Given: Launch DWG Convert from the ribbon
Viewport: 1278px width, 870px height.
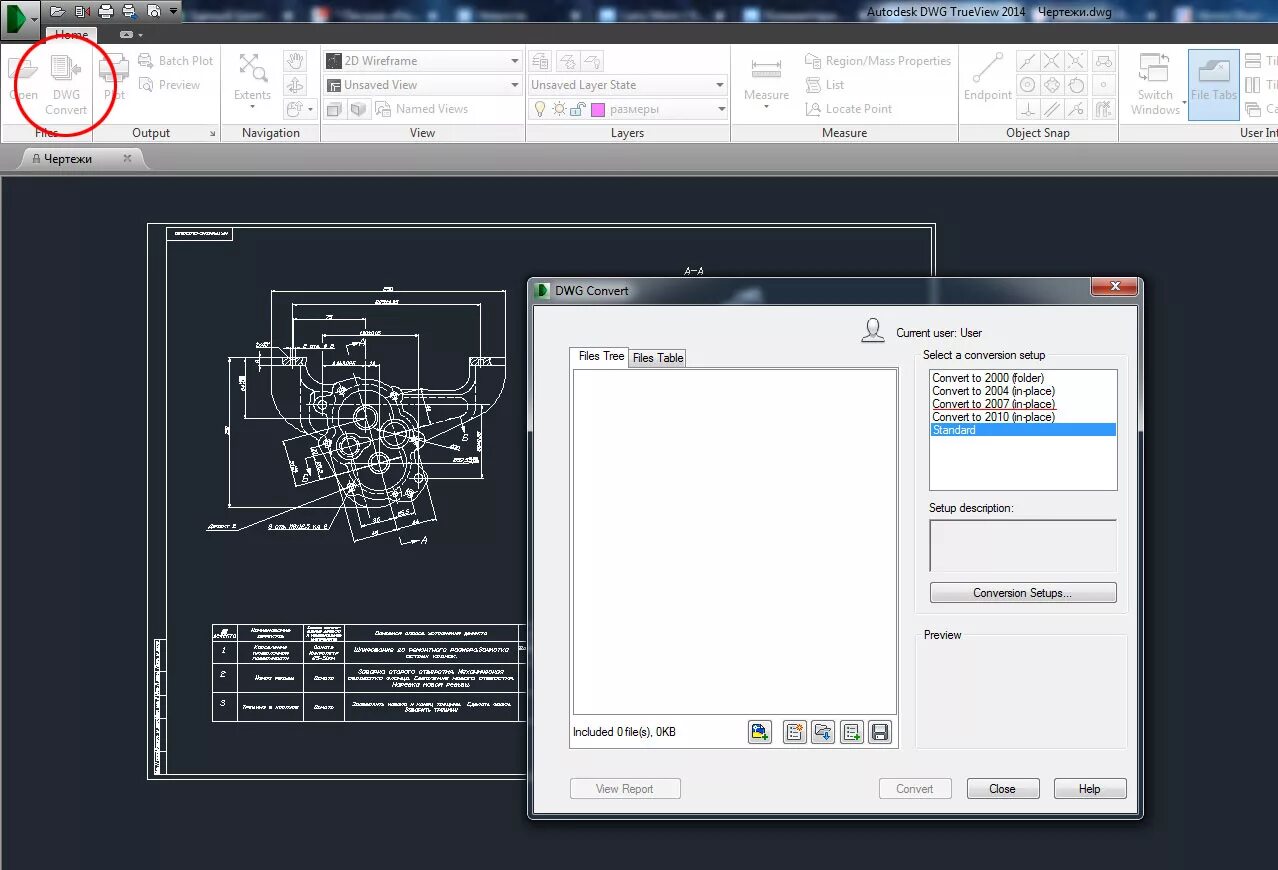Looking at the screenshot, I should tap(66, 84).
